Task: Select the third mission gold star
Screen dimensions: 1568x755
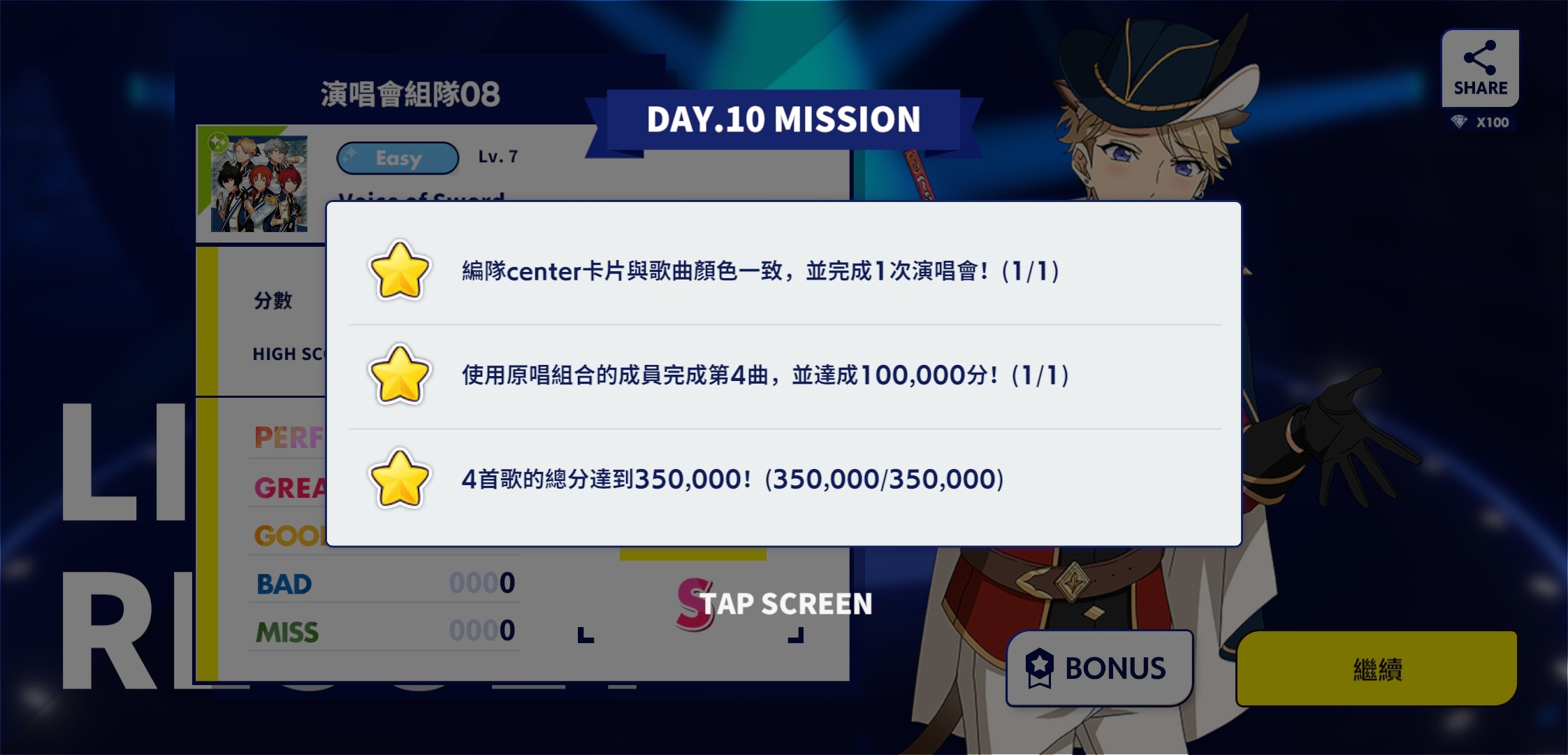Action: pos(400,479)
